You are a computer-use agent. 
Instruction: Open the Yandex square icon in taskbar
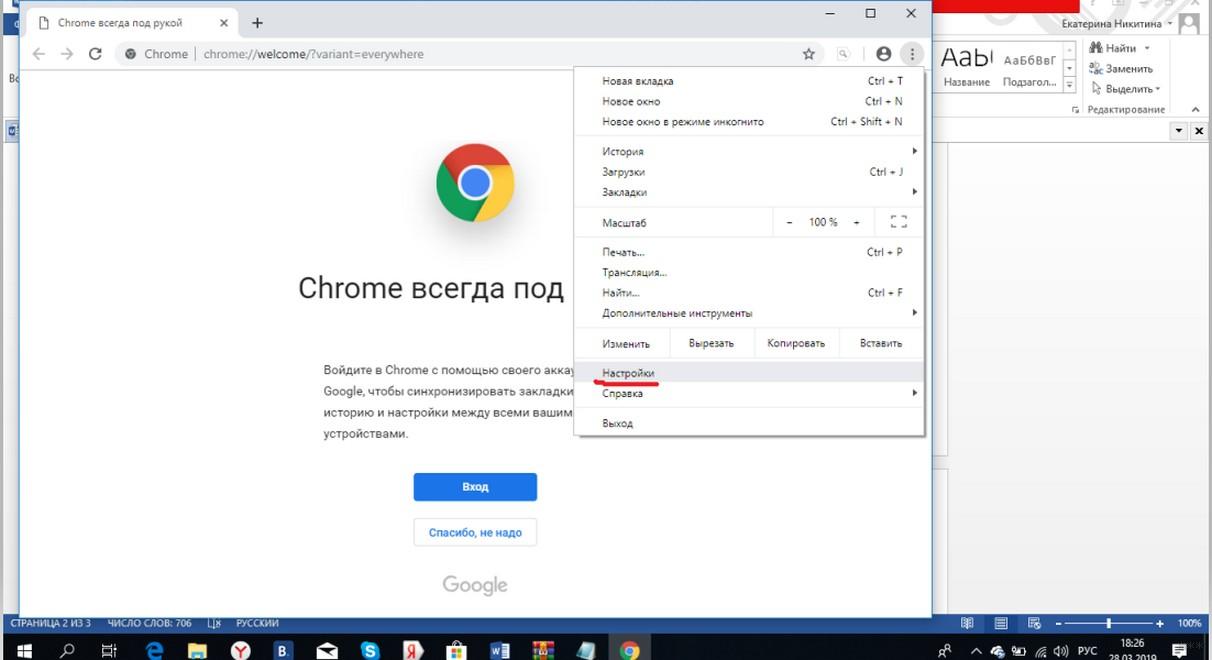pos(414,650)
